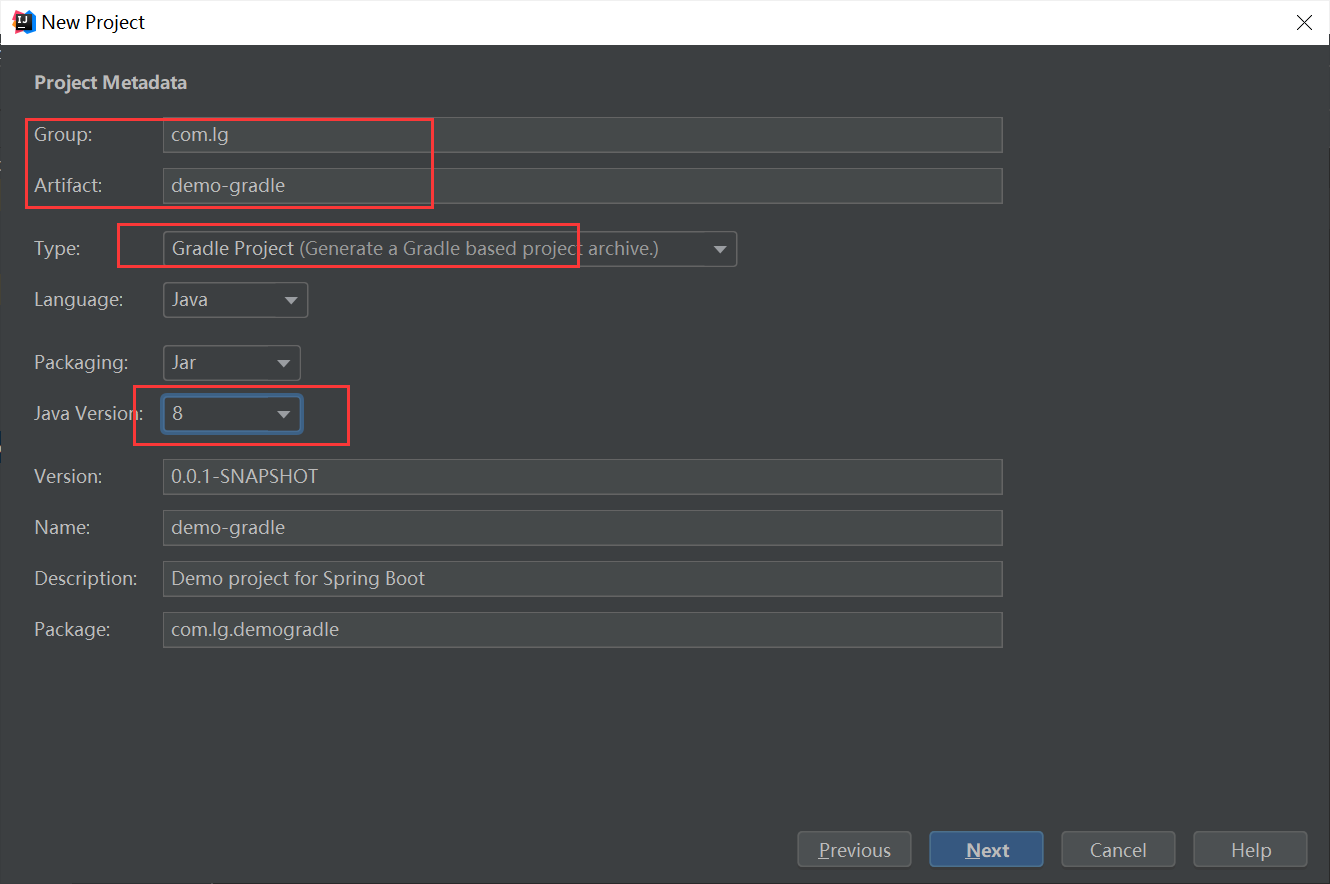Click the Group label
This screenshot has height=884, width=1330.
tap(63, 135)
